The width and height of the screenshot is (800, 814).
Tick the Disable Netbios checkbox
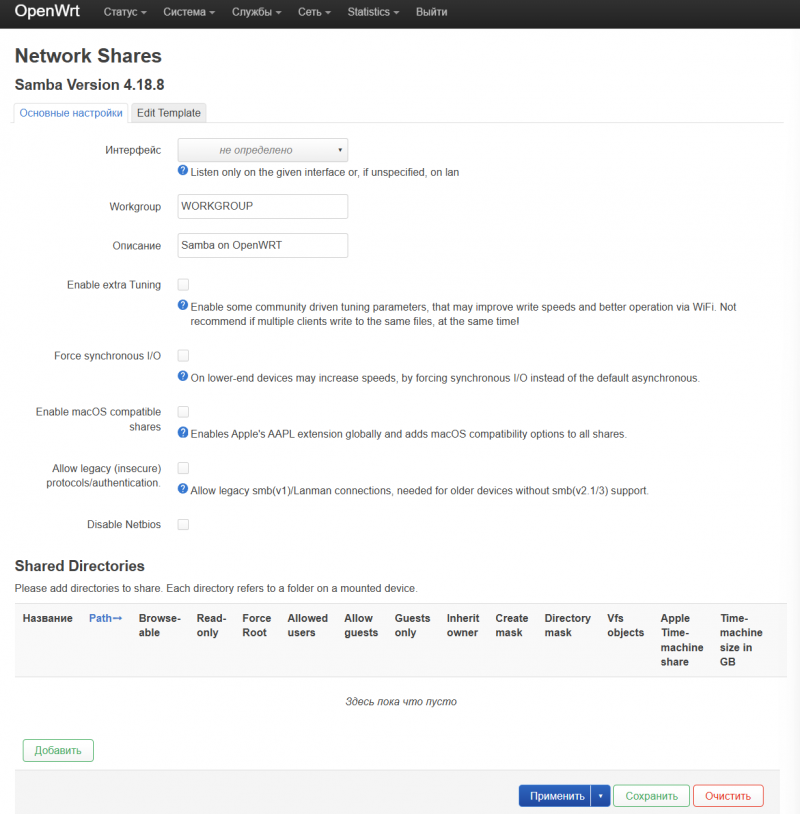tap(183, 524)
